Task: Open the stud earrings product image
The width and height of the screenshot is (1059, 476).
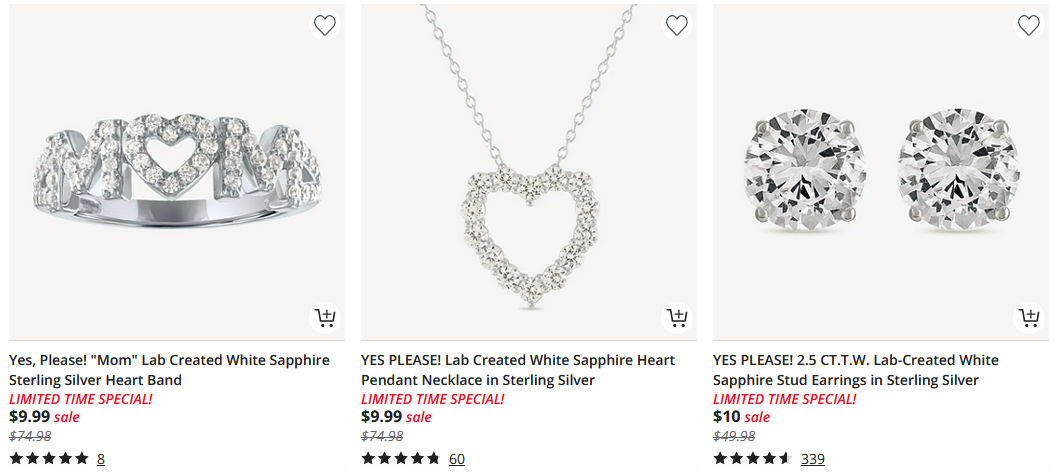Action: pos(881,172)
